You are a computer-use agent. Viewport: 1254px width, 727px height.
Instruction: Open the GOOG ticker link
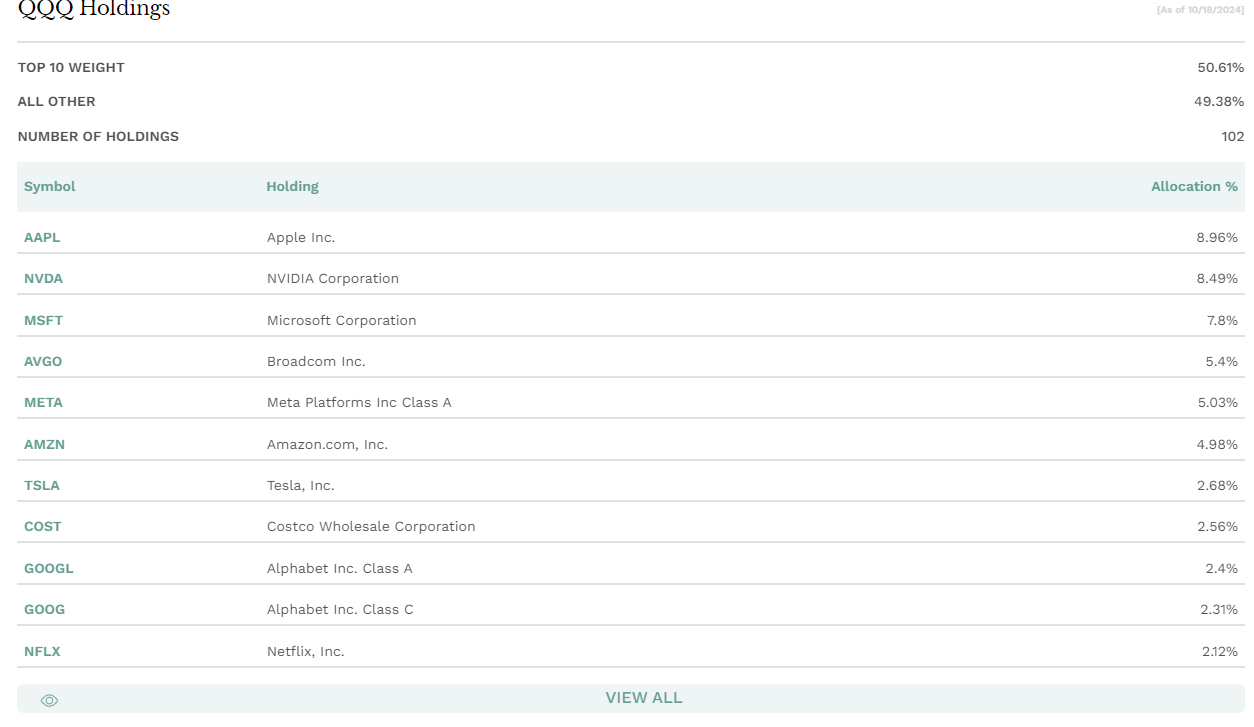pyautogui.click(x=44, y=610)
